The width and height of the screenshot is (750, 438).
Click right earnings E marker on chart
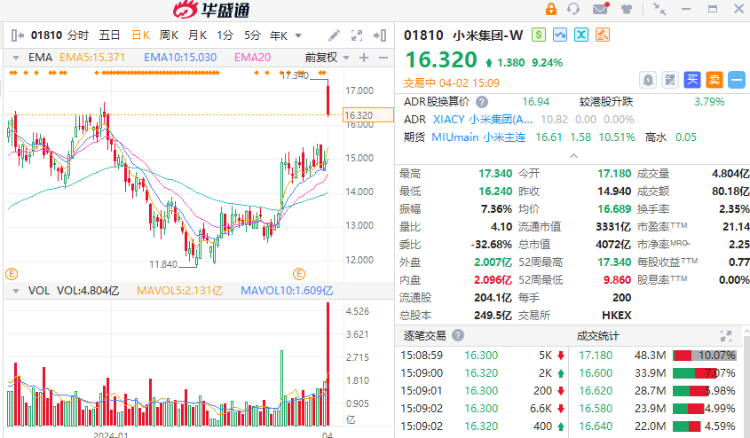coord(299,274)
